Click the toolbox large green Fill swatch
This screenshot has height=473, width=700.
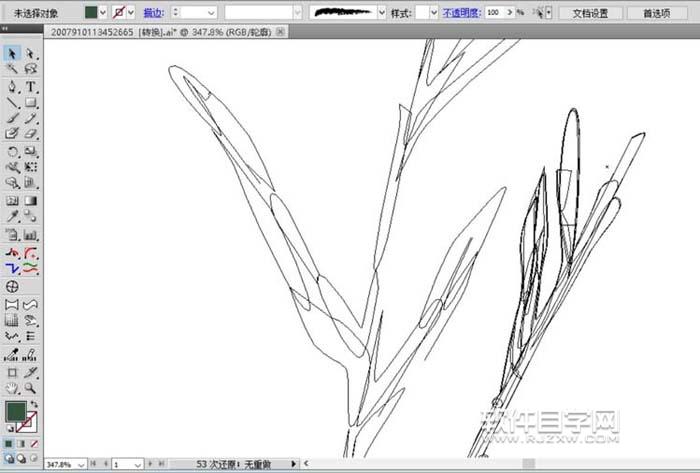pyautogui.click(x=16, y=411)
